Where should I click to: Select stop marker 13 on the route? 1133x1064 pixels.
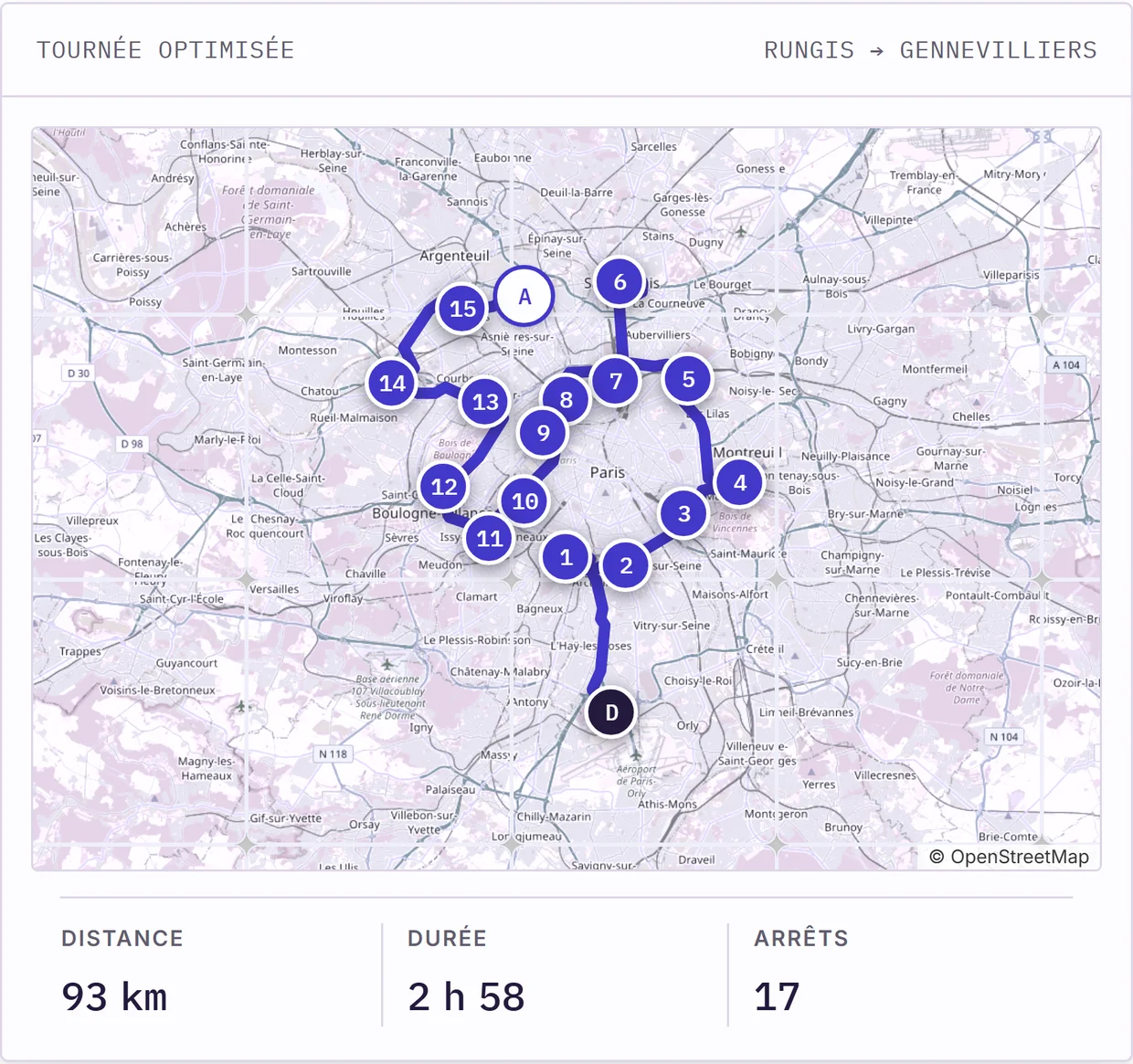tap(485, 402)
